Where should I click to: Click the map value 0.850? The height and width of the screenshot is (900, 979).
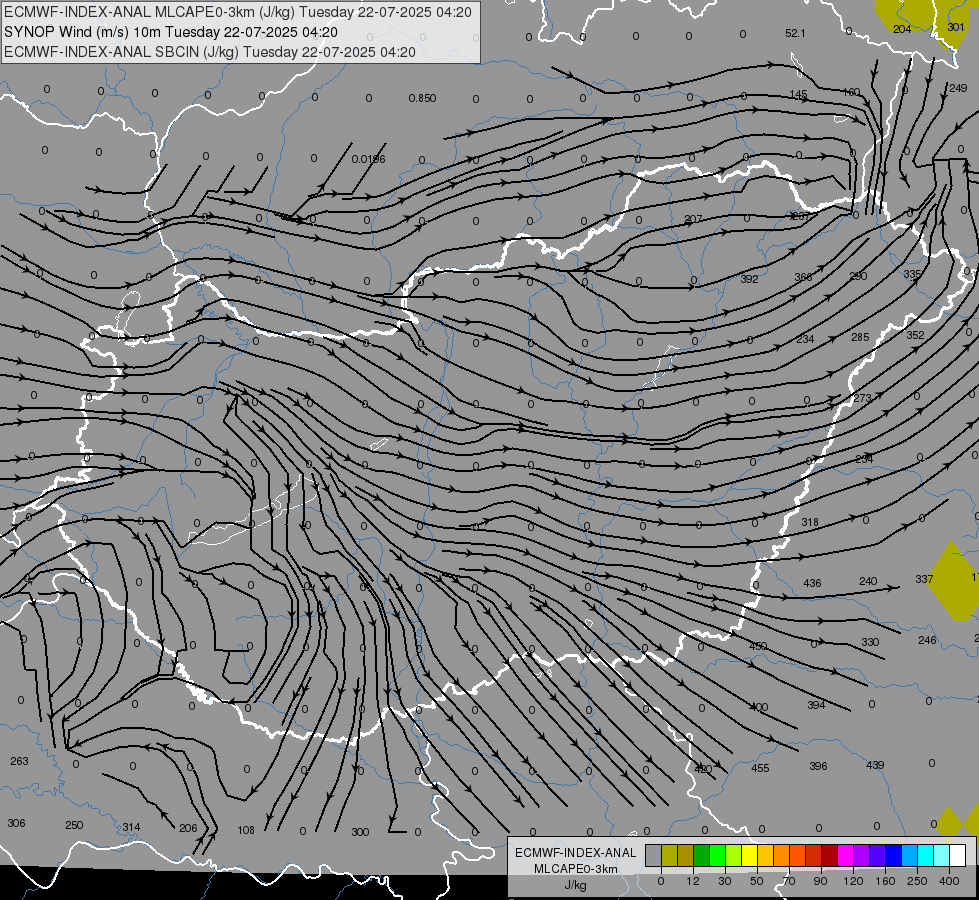422,98
